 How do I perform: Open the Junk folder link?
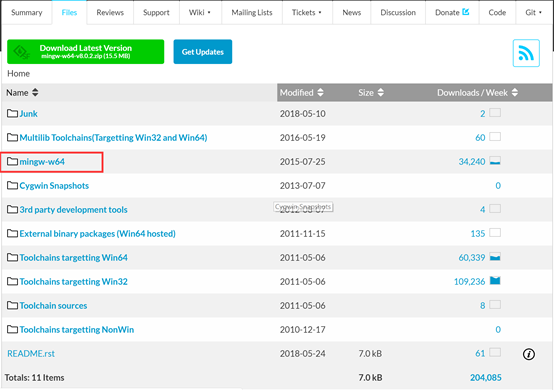pyautogui.click(x=29, y=113)
